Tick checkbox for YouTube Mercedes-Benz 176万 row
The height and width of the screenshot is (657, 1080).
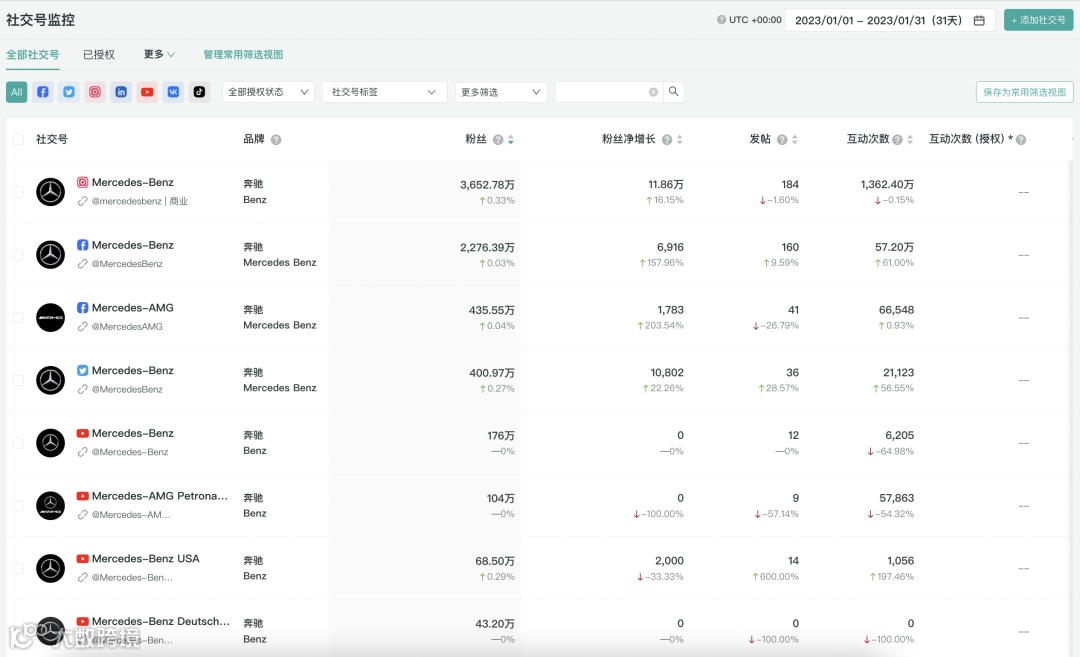click(18, 443)
